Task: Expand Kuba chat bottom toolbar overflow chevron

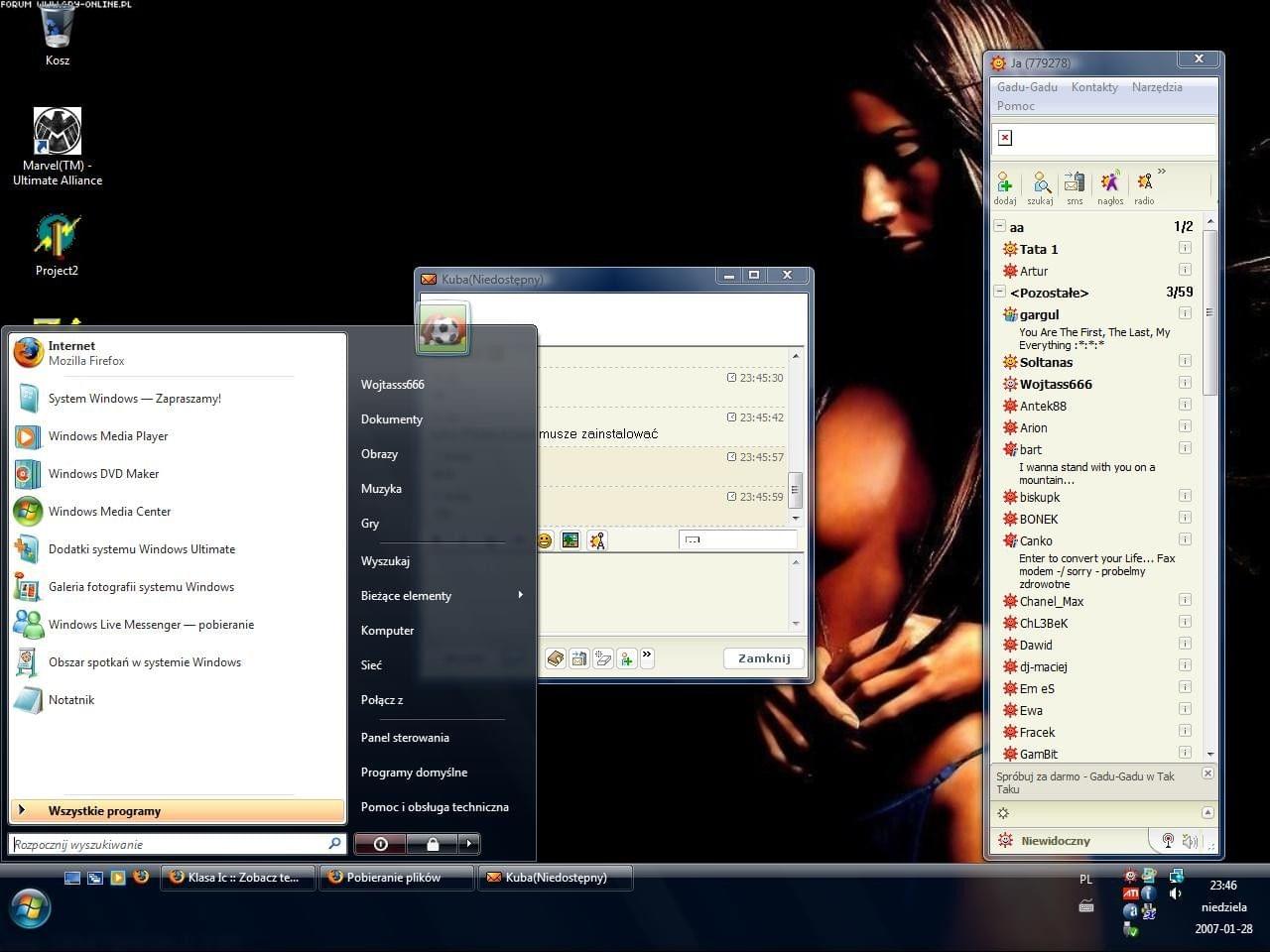Action: coord(648,656)
